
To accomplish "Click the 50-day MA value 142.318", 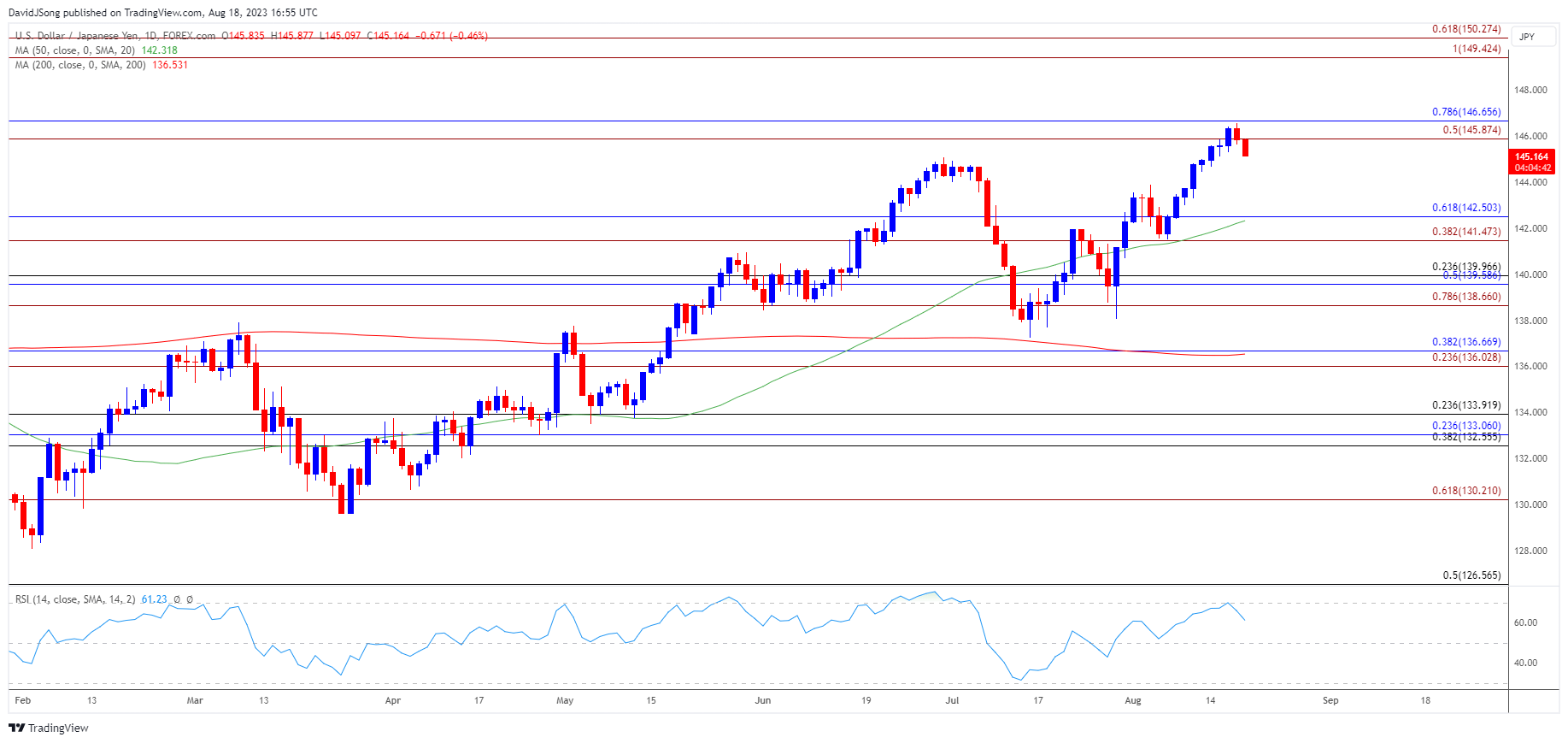I will point(159,50).
